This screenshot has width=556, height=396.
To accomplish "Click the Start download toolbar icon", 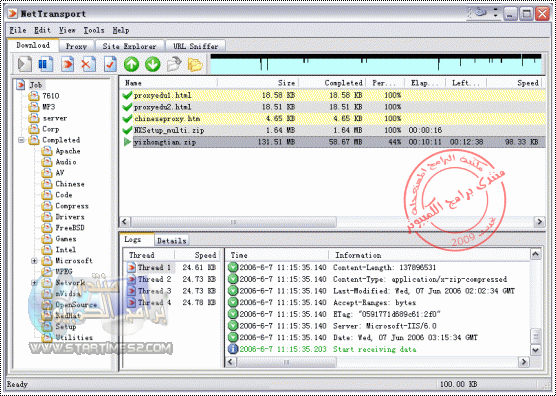I will [25, 65].
